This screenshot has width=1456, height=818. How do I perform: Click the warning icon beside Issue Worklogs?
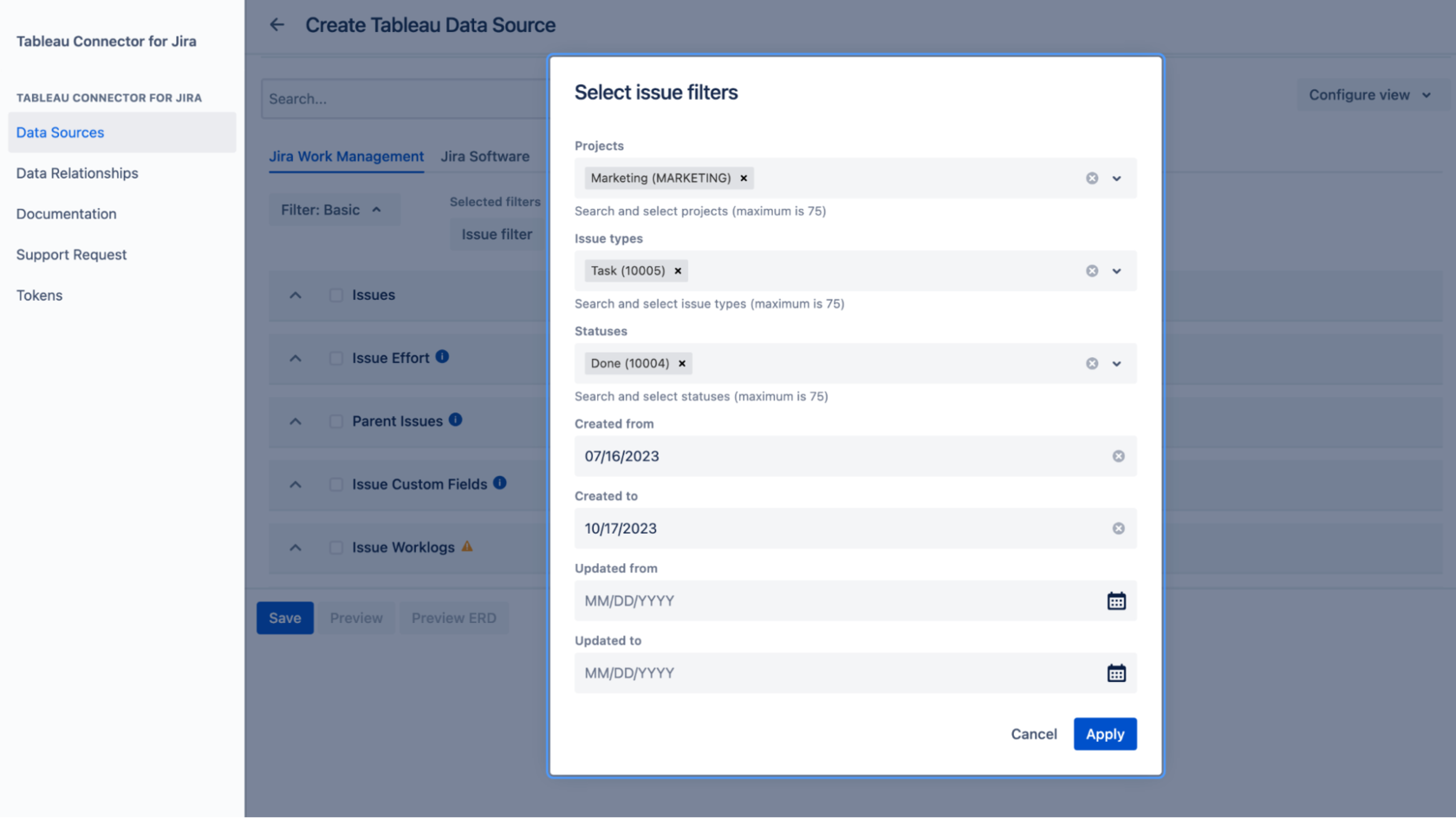click(x=468, y=547)
